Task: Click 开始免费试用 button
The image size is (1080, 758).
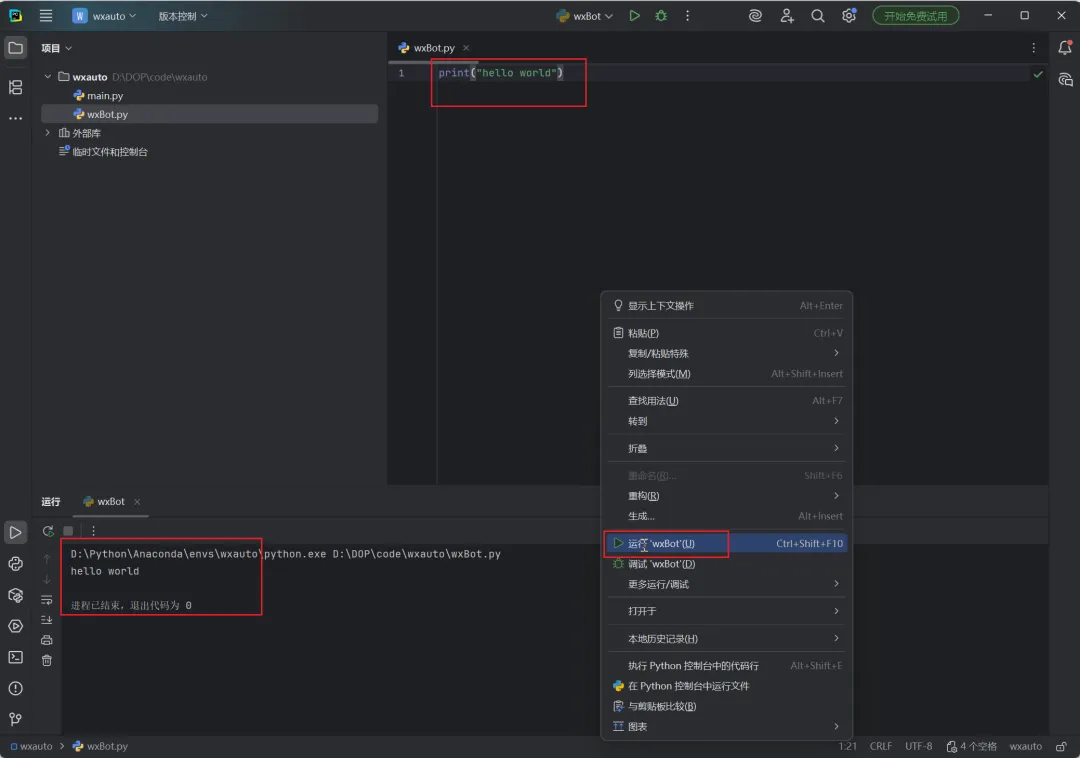Action: click(915, 16)
